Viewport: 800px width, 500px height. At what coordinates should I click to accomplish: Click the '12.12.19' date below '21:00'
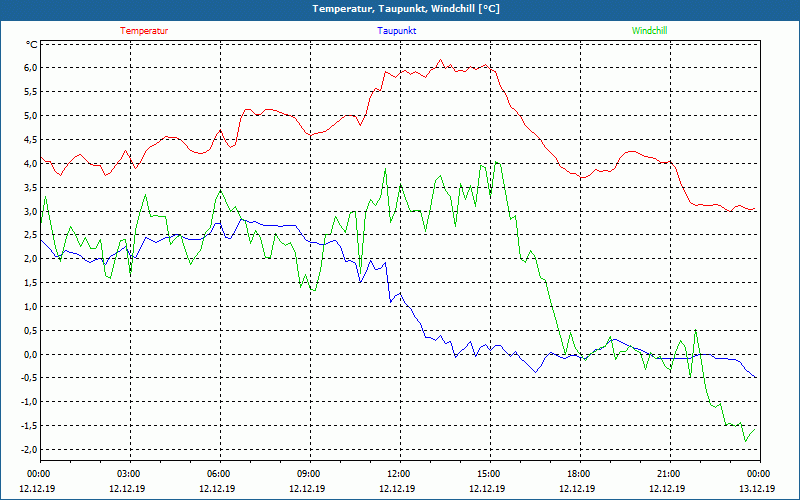click(667, 488)
